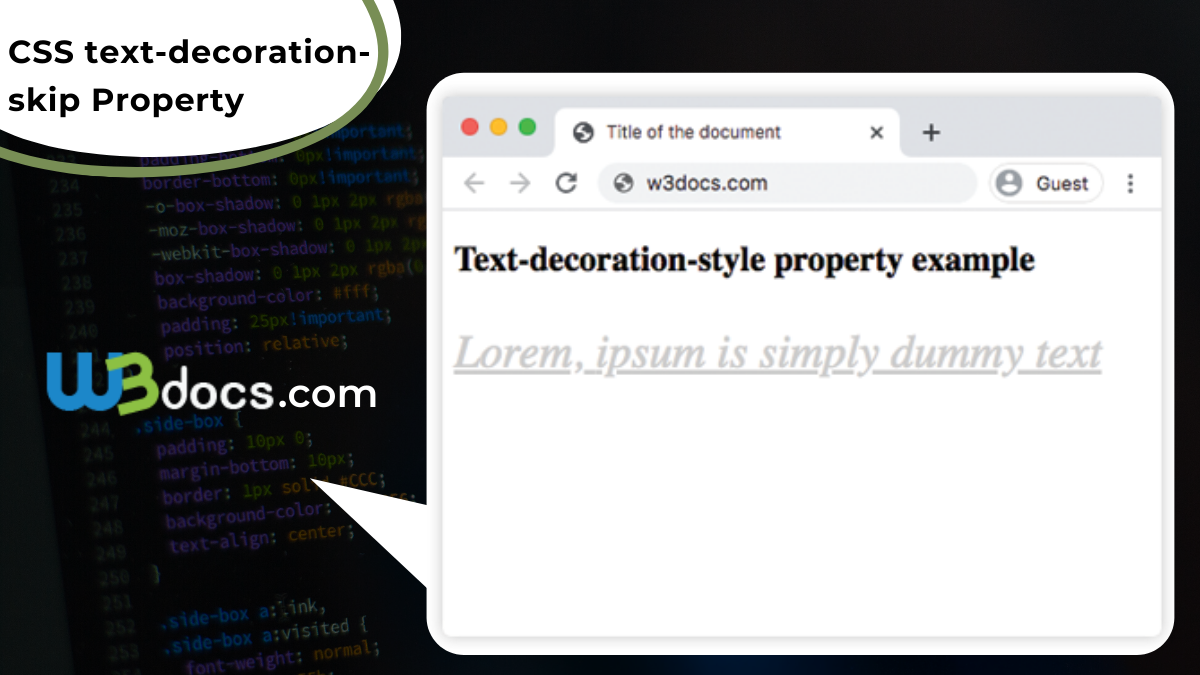
Task: Click the W3docs.com logo
Action: click(x=211, y=385)
